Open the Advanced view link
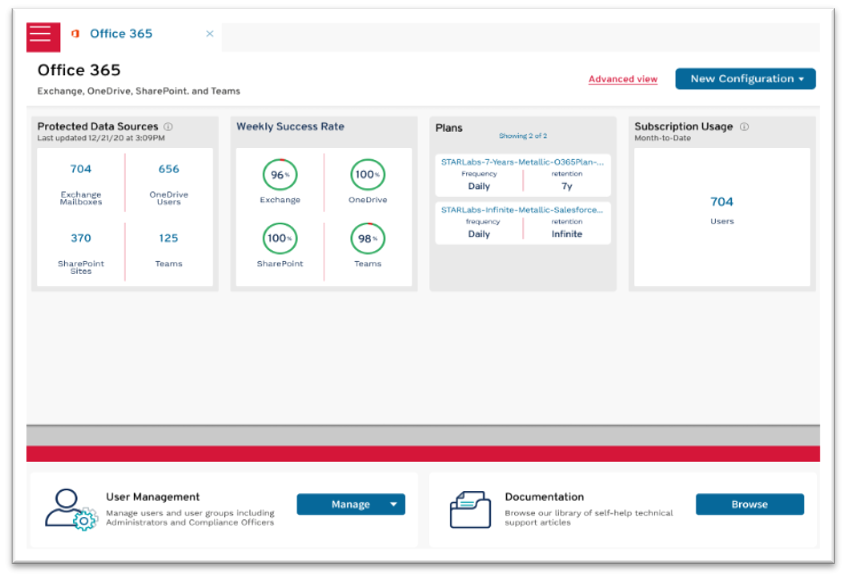This screenshot has width=847, height=579. (623, 79)
